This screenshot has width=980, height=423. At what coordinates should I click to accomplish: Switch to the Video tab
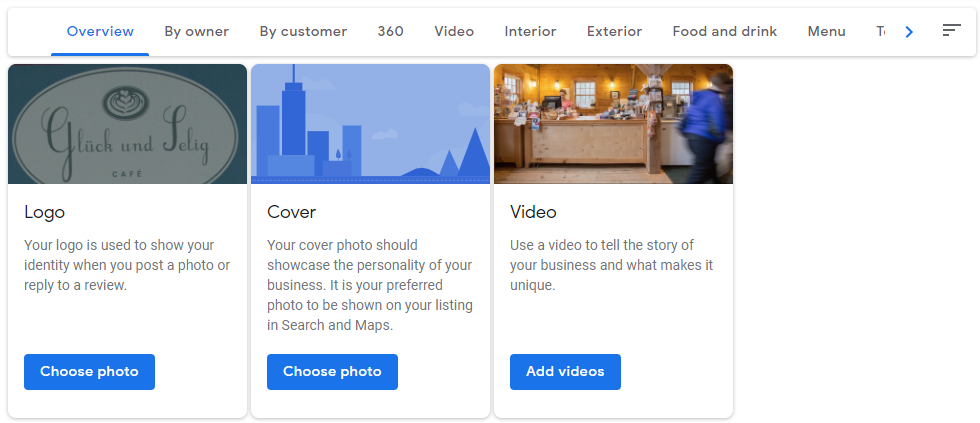click(454, 31)
